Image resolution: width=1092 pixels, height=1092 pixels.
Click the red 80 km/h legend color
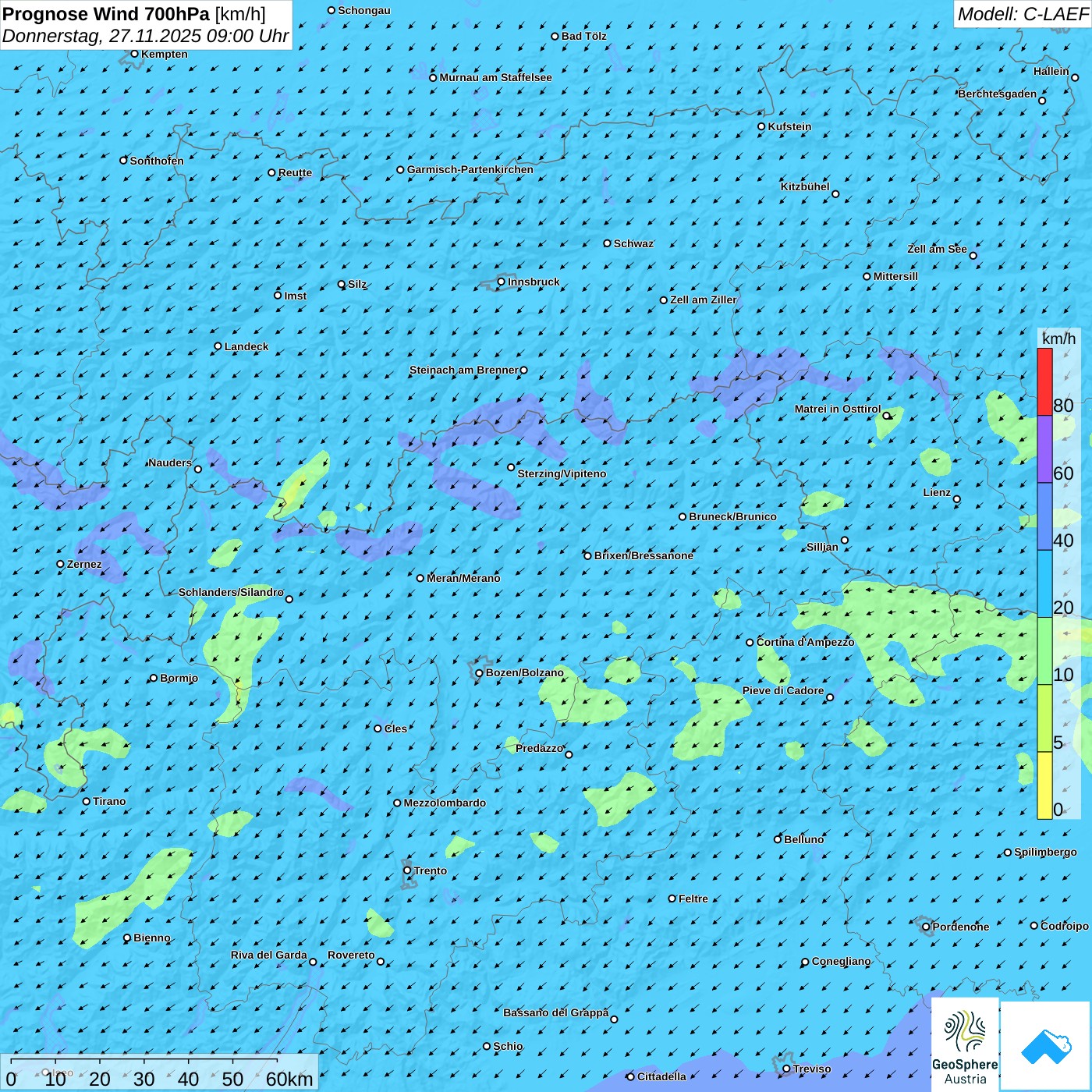pos(1044,381)
